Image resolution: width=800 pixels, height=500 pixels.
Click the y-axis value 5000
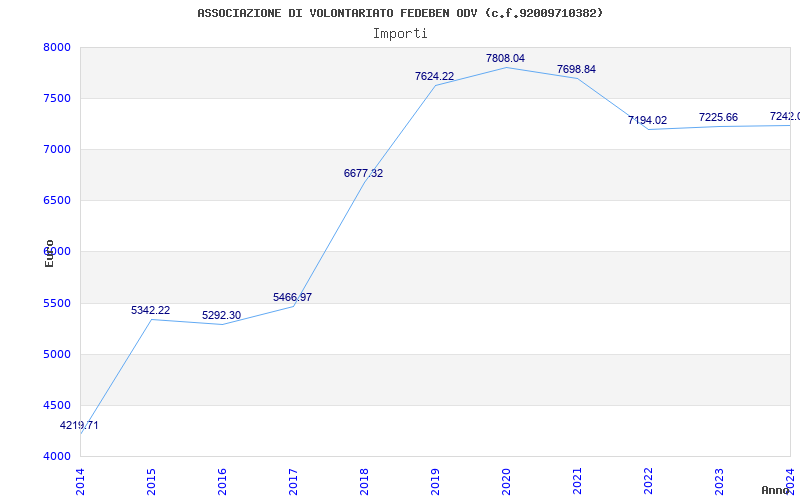point(57,355)
